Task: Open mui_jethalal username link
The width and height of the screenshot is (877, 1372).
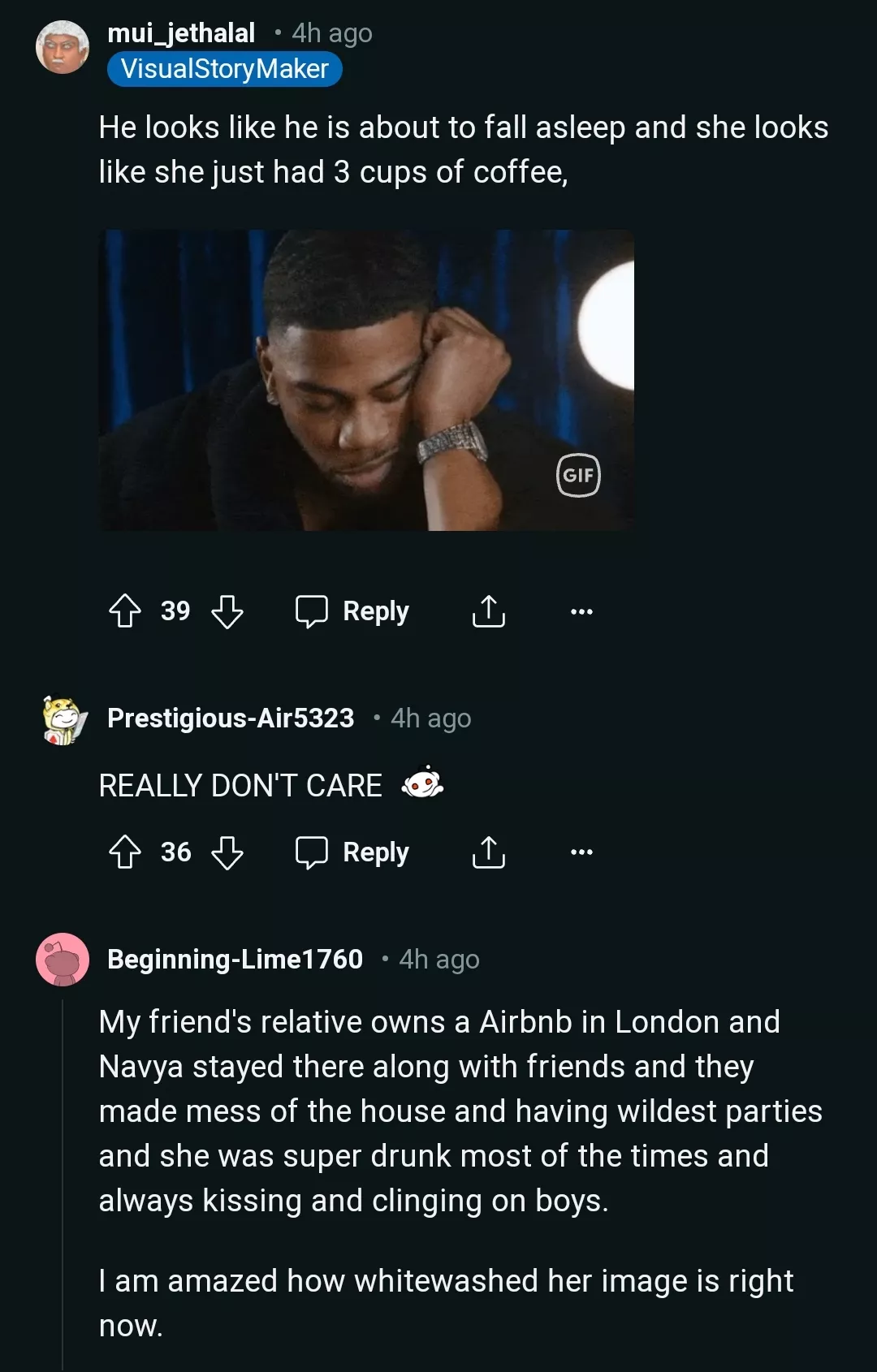Action: (x=181, y=33)
